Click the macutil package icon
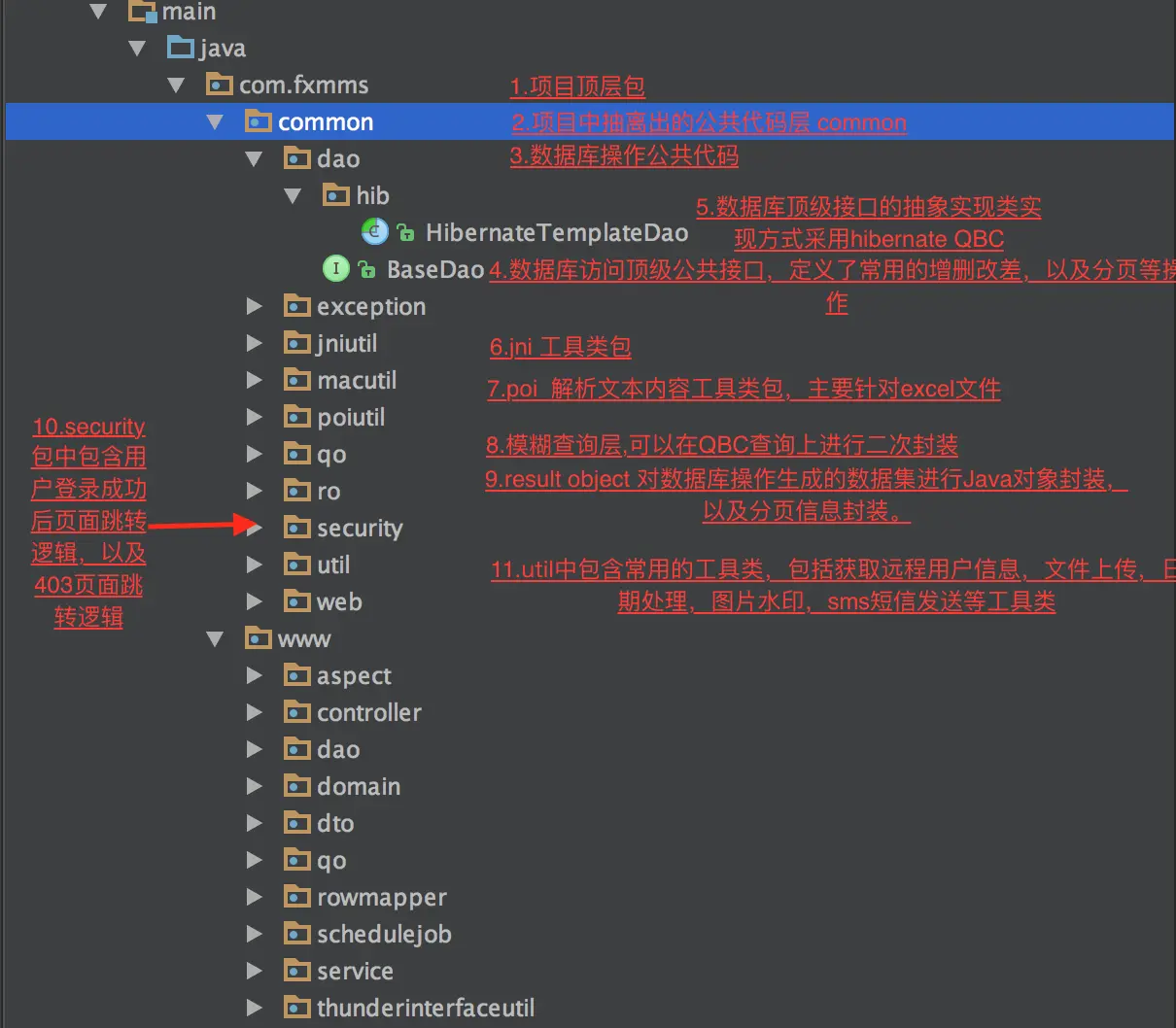1176x1028 pixels. click(297, 380)
